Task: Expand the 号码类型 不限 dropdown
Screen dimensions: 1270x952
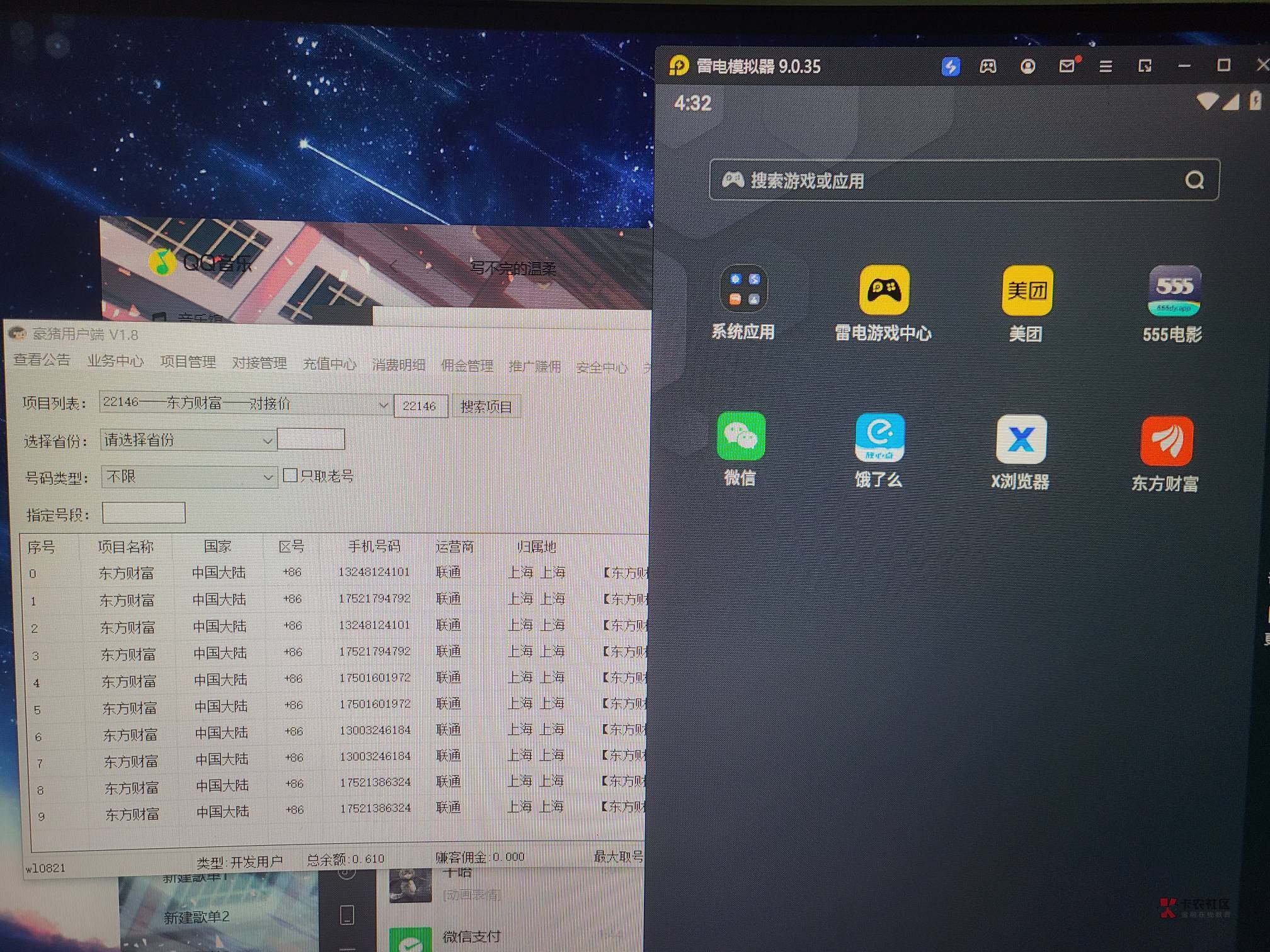Action: 268,477
